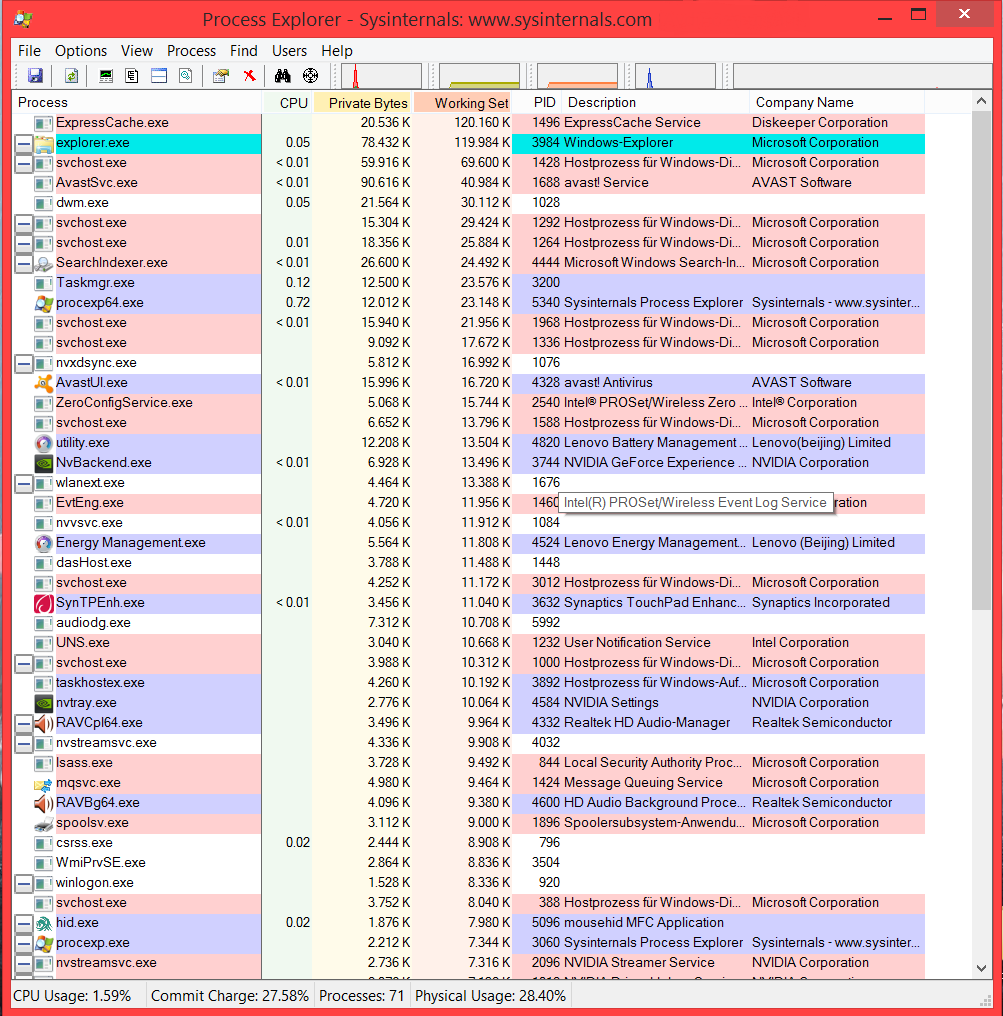1003x1016 pixels.
Task: Click the Energy Management.exe icon
Action: click(x=43, y=543)
